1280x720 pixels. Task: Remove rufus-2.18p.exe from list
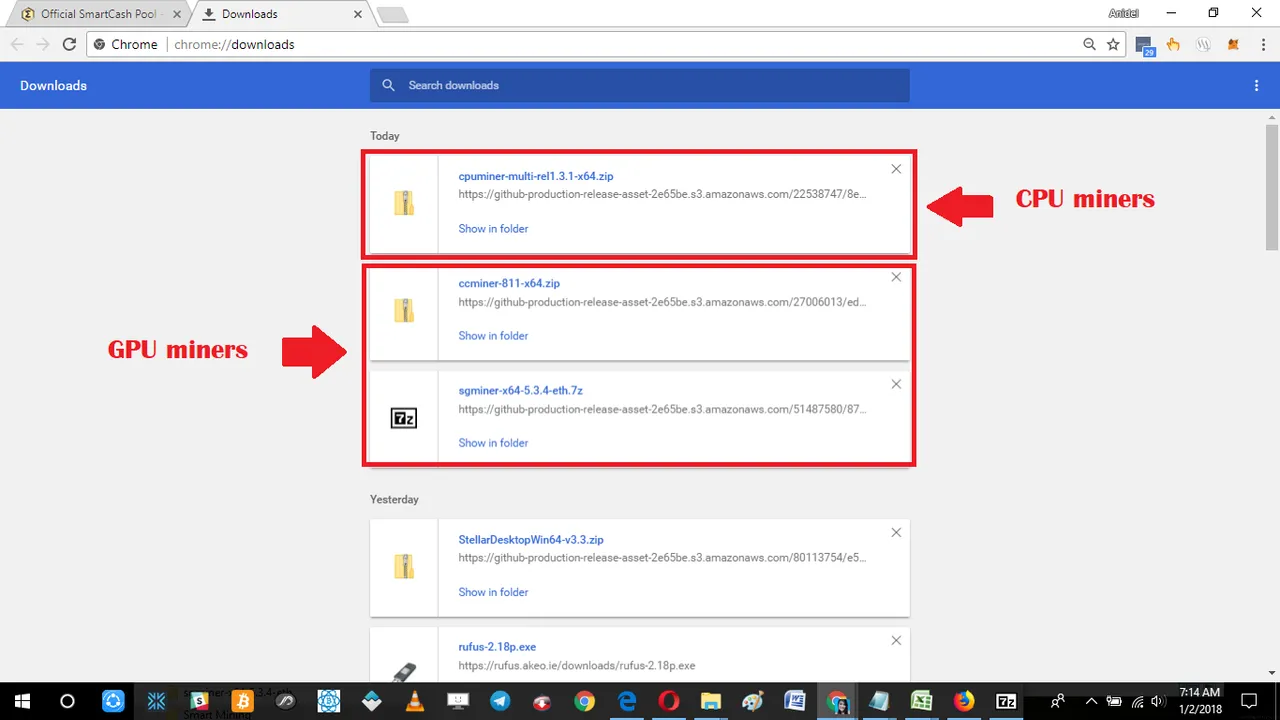[896, 641]
